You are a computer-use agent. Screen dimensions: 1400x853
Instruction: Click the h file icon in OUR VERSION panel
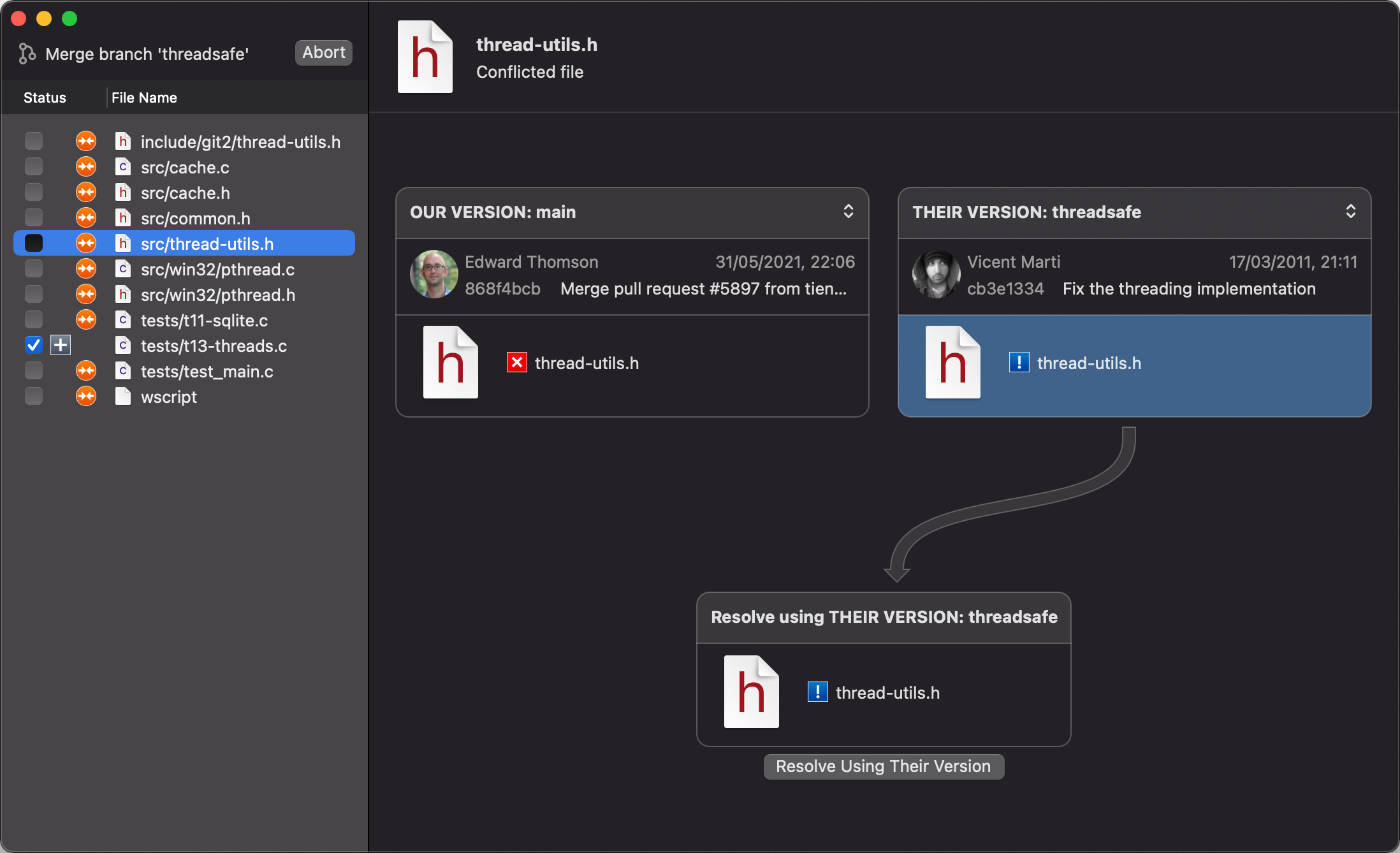coord(451,362)
